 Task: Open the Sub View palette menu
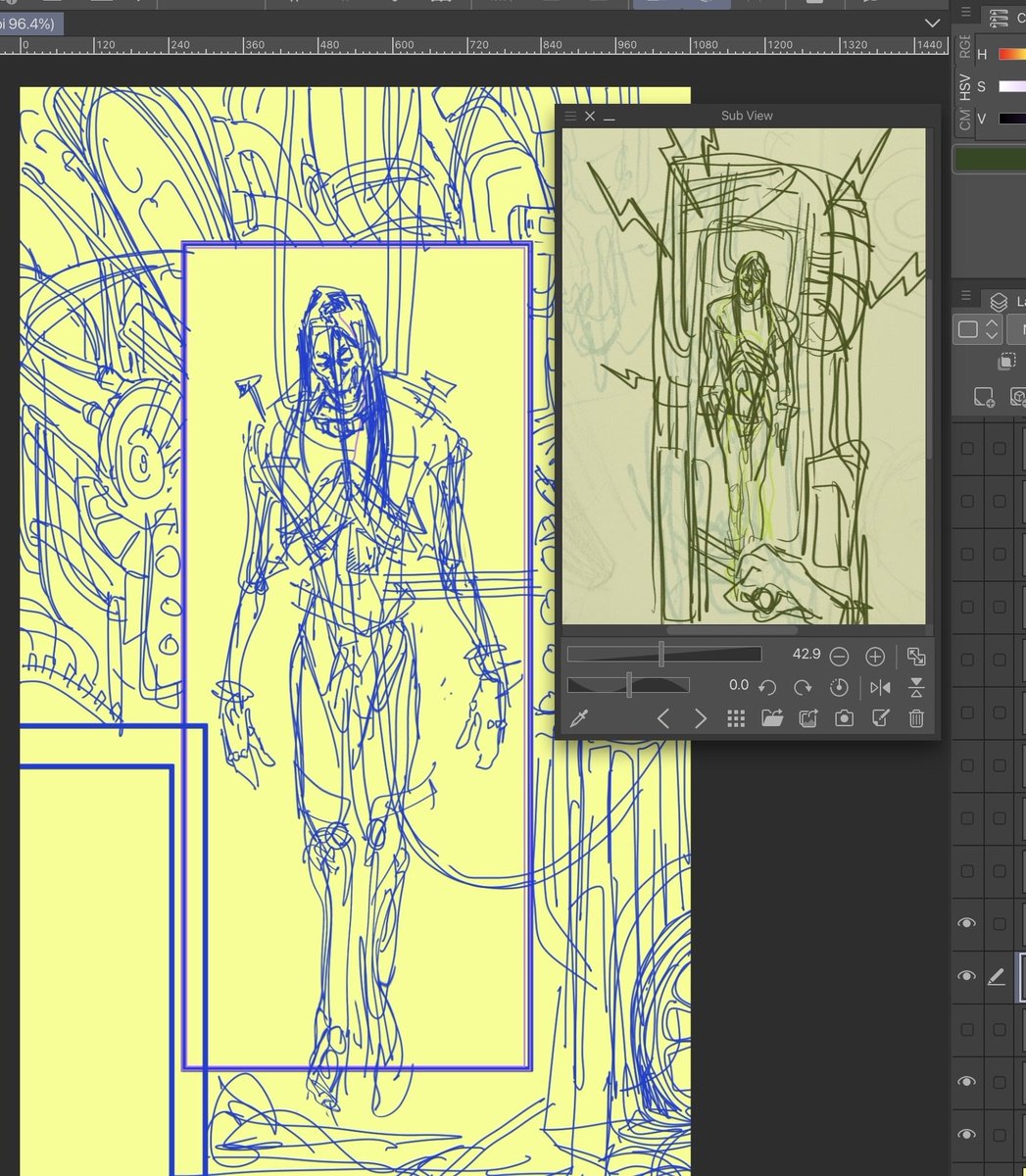coord(570,116)
